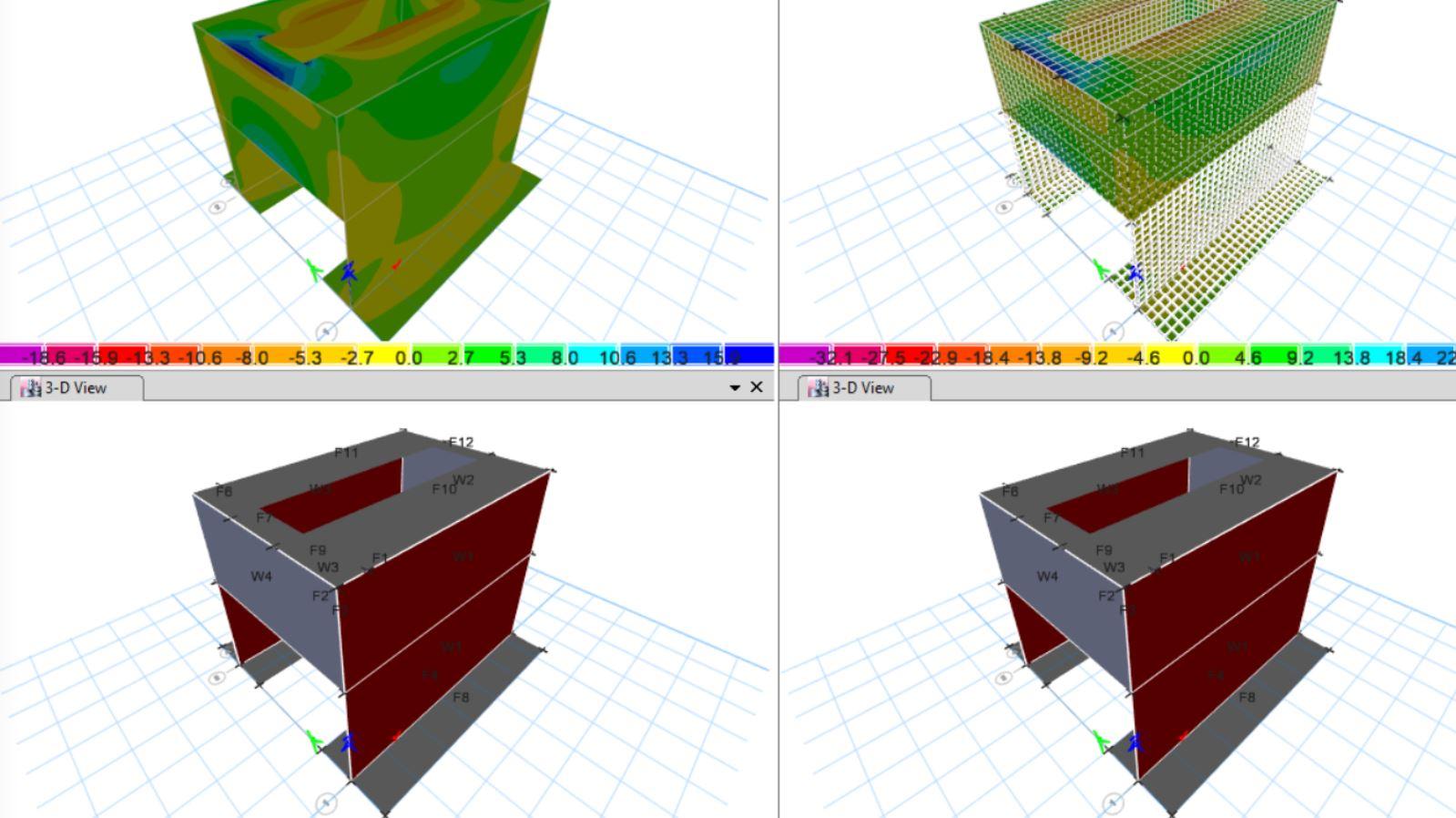Screen dimensions: 1456x818
Task: Click the grid bubble below the upper-left model
Action: (x=326, y=332)
